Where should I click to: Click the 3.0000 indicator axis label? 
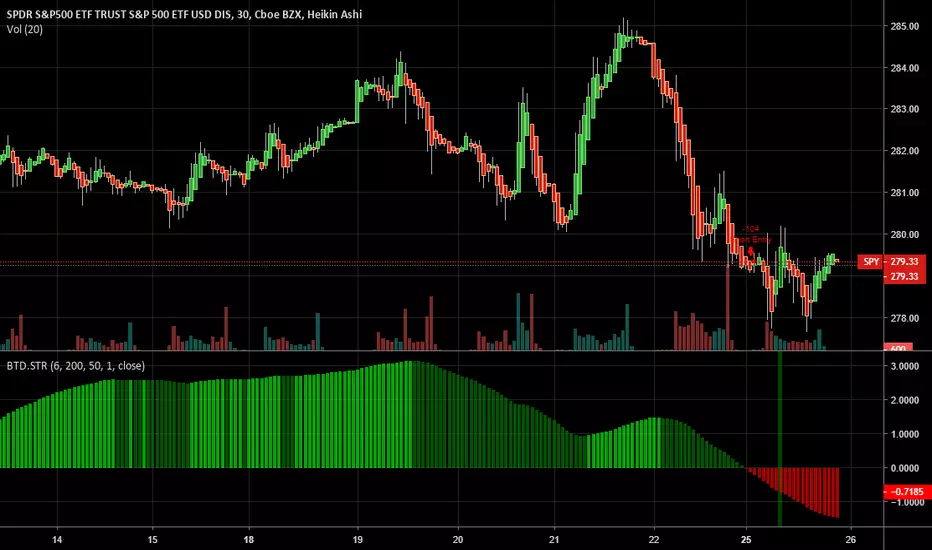[x=905, y=366]
